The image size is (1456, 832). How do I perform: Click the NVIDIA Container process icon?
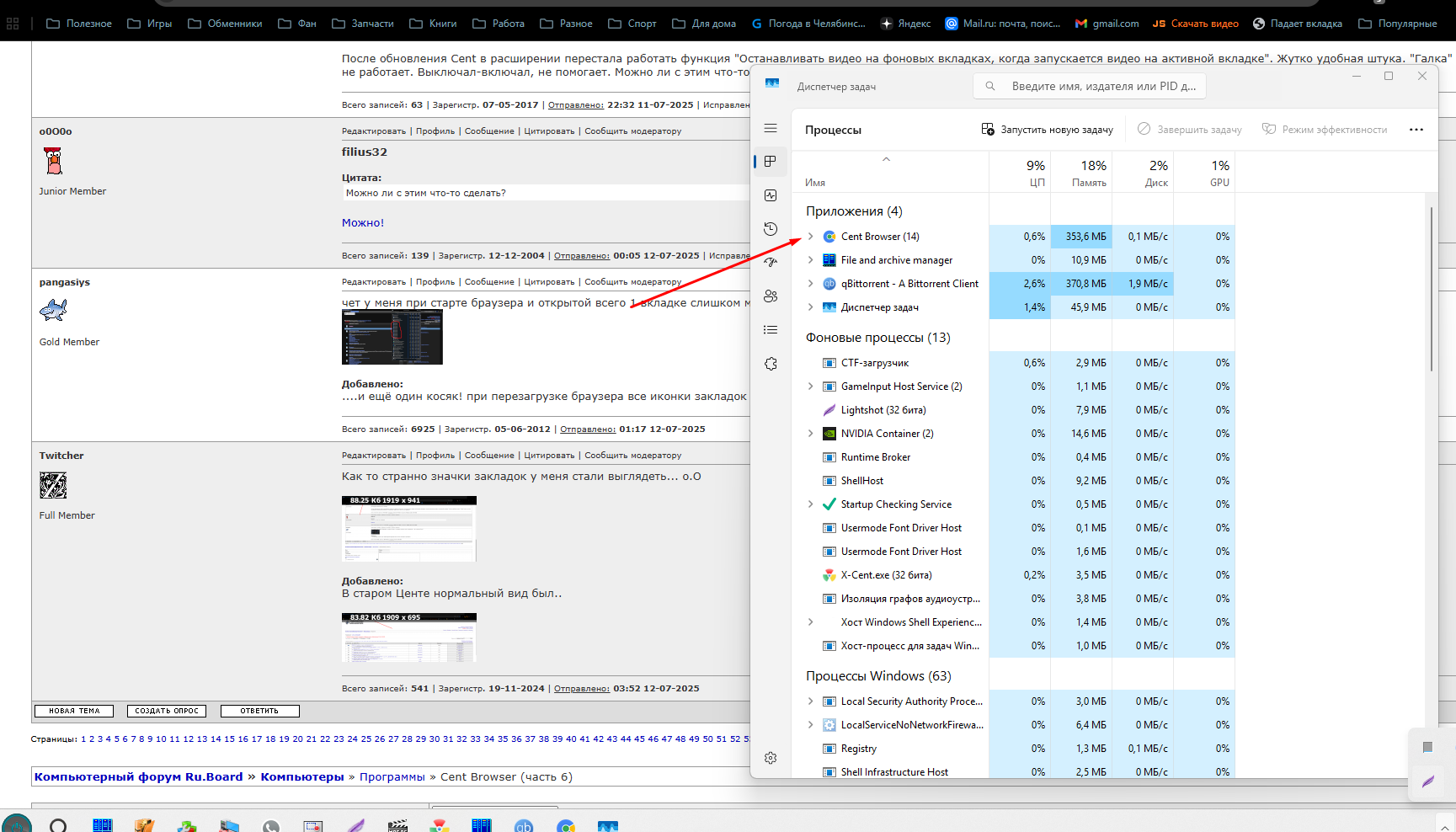(829, 434)
